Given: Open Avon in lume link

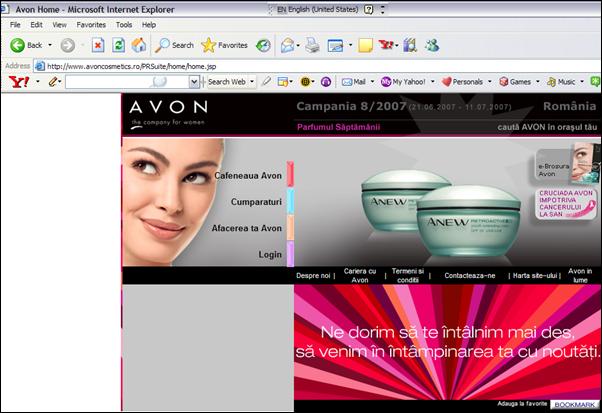Looking at the screenshot, I should [580, 276].
